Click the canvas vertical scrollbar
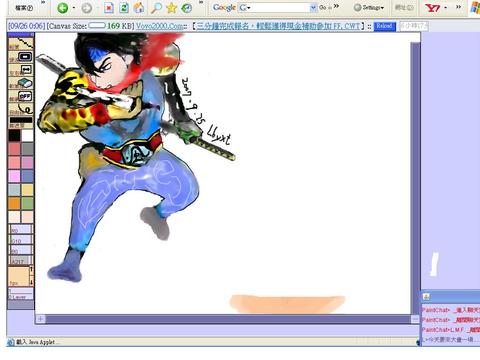This screenshot has height=360, width=480. pyautogui.click(x=415, y=178)
